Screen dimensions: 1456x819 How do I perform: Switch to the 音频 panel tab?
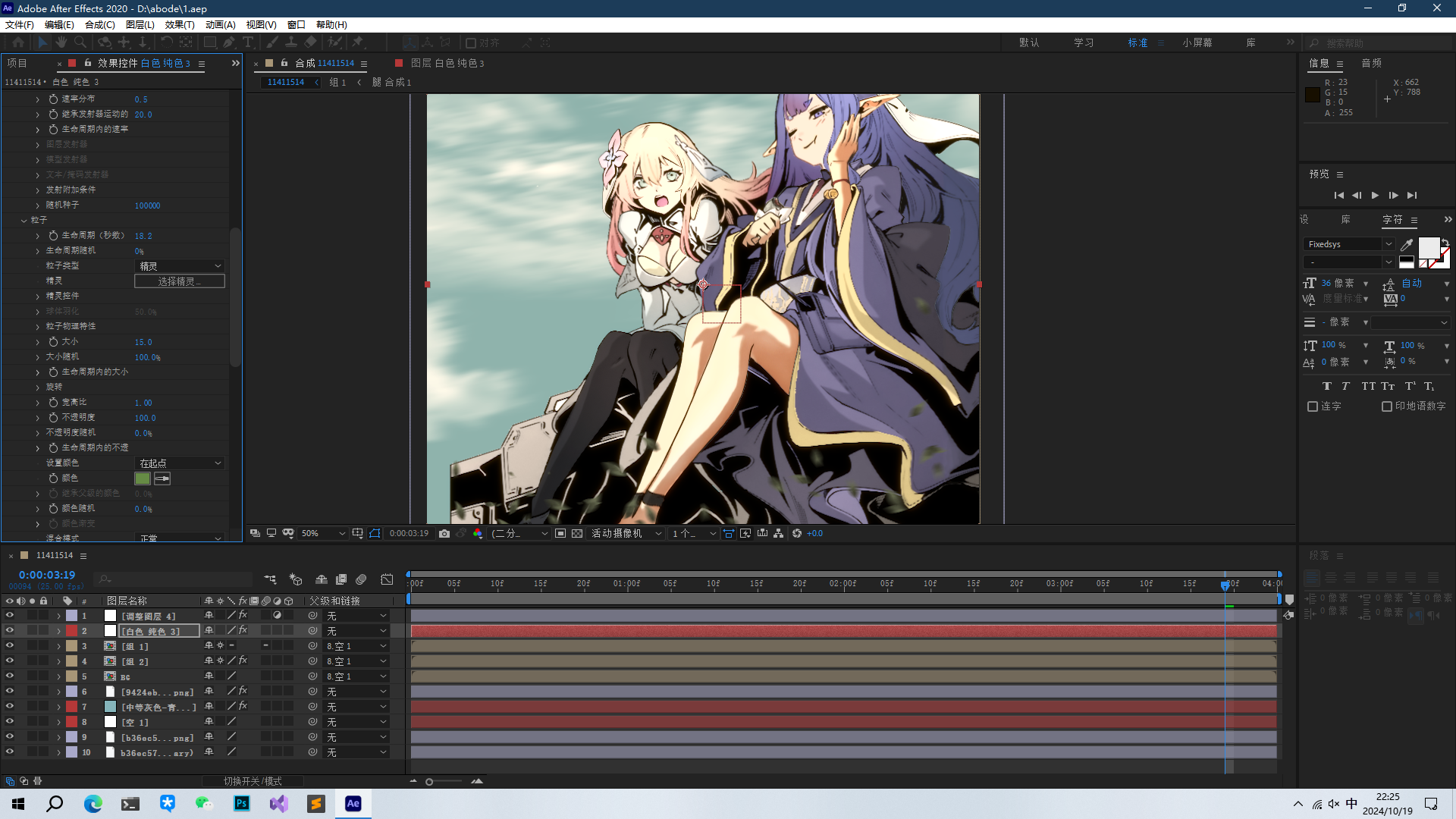(x=1371, y=64)
